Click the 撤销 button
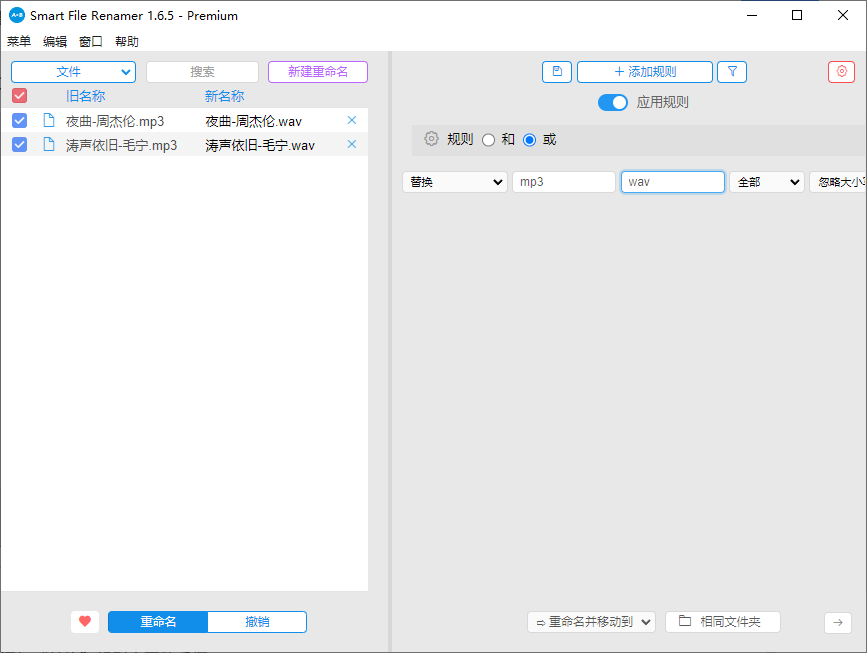This screenshot has height=653, width=867. (257, 622)
